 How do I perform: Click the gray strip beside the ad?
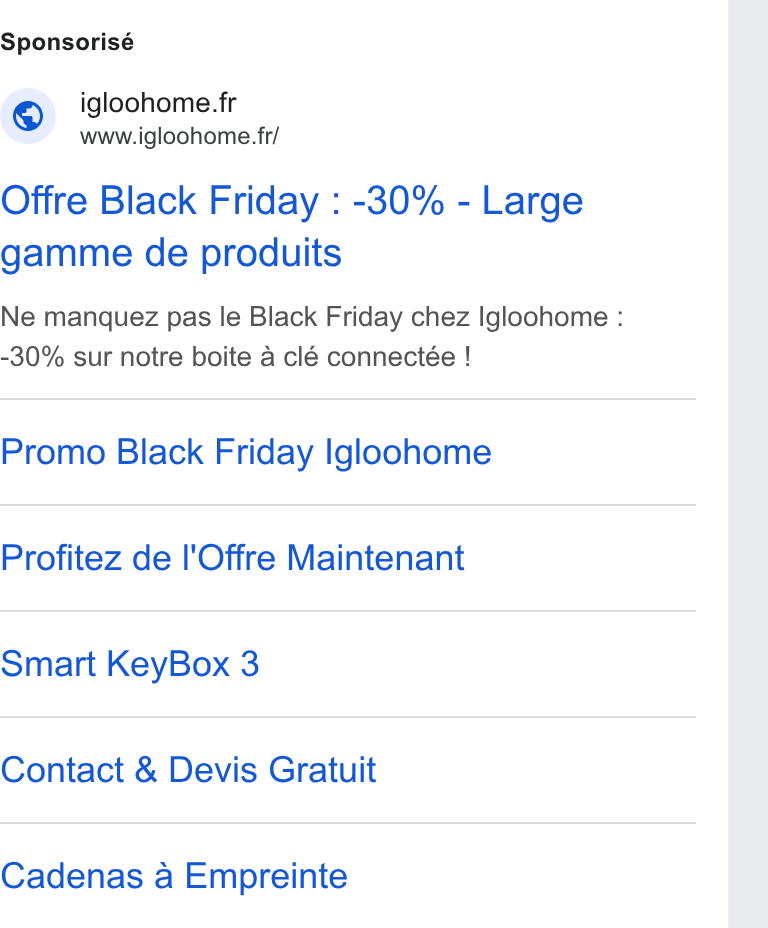click(748, 464)
